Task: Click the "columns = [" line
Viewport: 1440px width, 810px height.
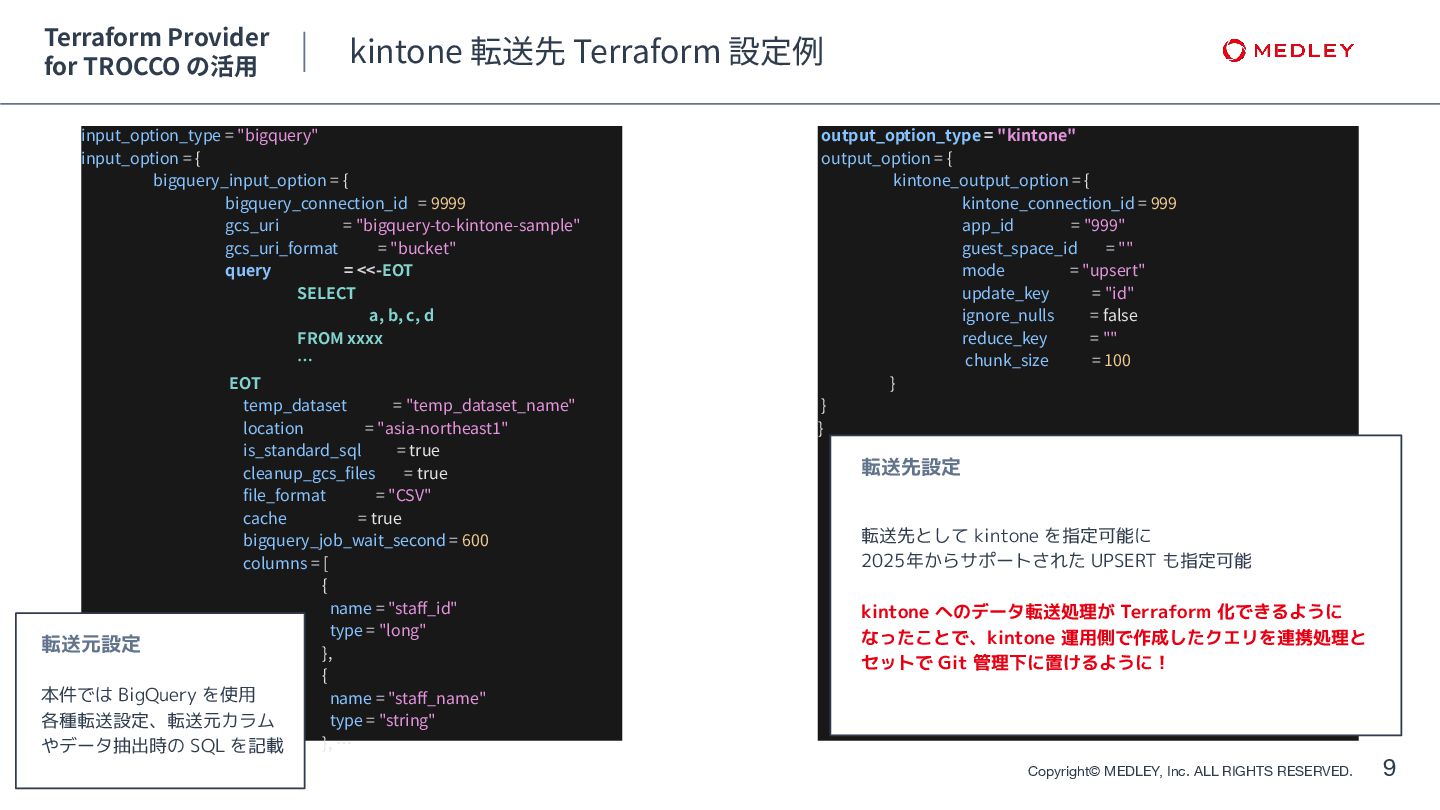Action: (x=286, y=563)
